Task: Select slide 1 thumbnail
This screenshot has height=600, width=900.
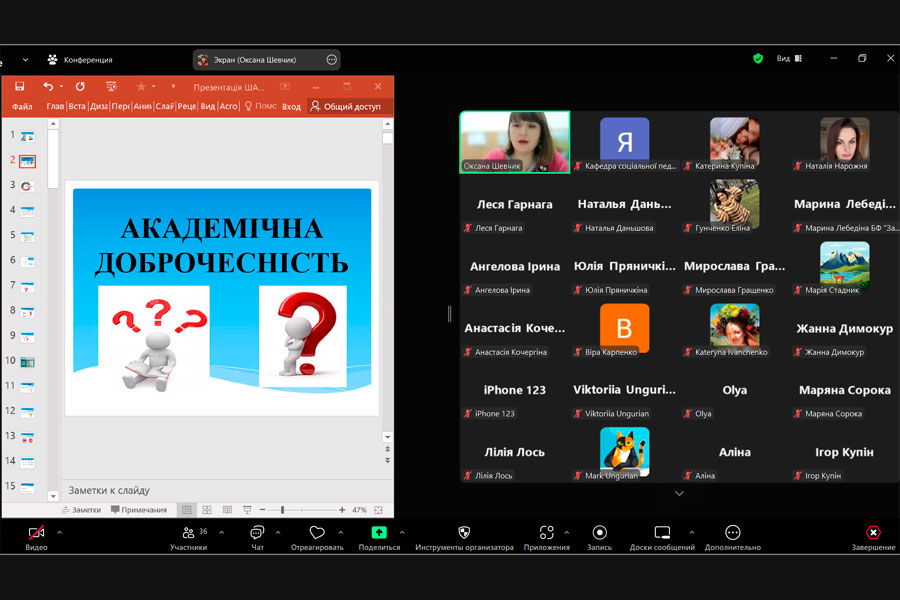Action: 28,136
